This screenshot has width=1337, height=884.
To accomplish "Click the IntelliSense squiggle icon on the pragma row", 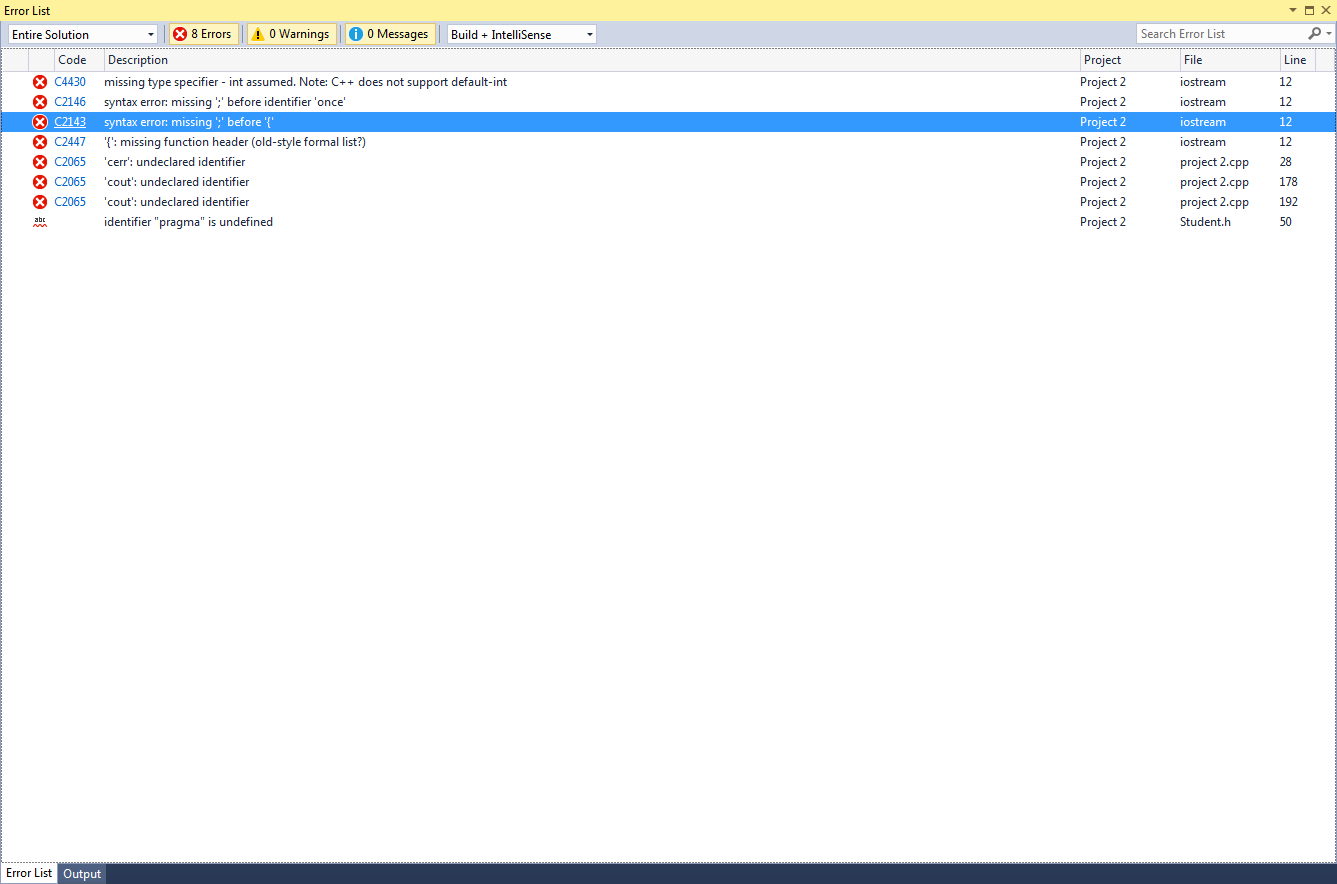I will click(x=40, y=222).
